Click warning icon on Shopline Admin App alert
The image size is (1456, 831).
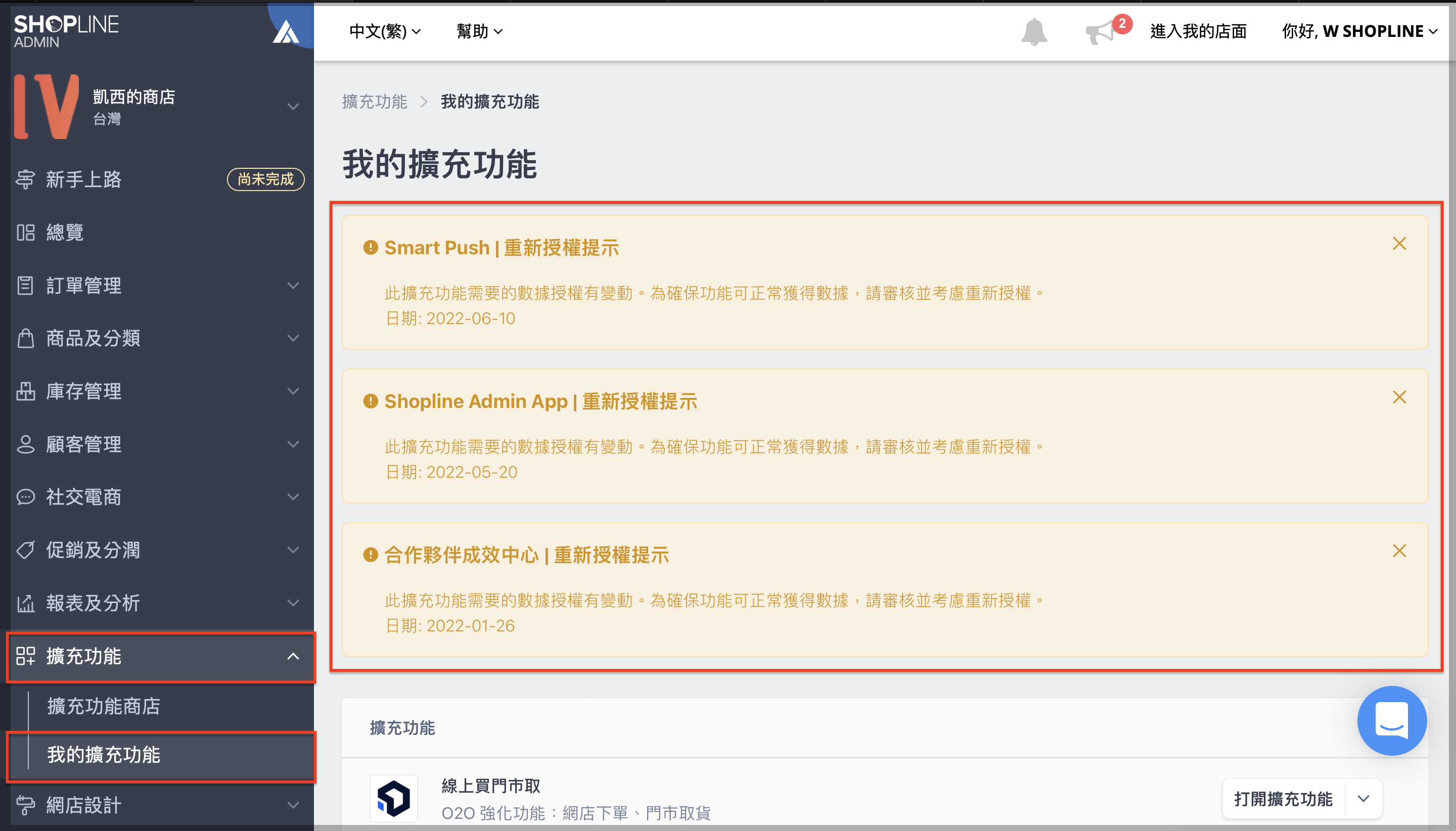[371, 401]
